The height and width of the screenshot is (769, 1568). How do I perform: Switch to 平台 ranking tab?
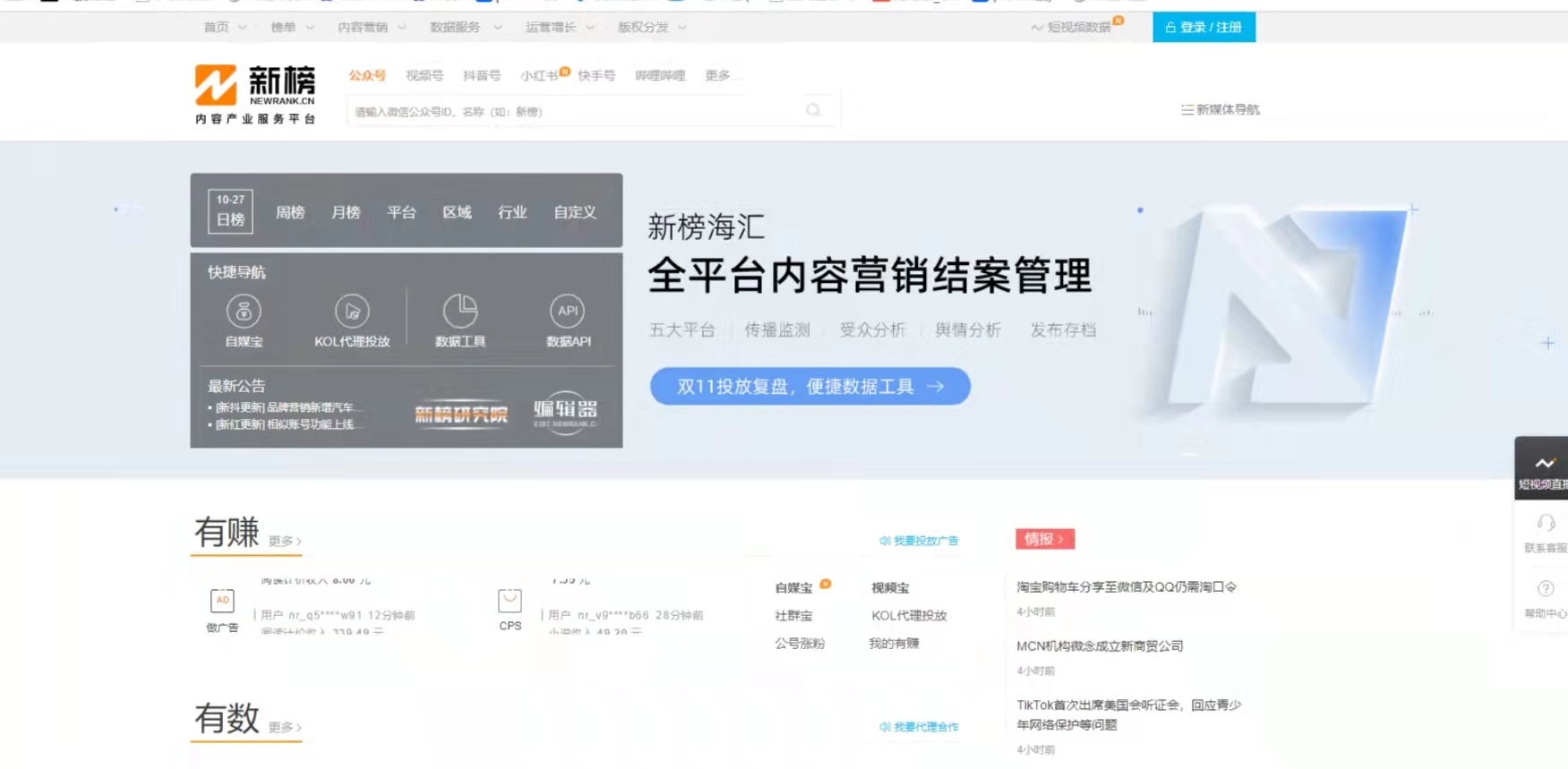click(401, 212)
